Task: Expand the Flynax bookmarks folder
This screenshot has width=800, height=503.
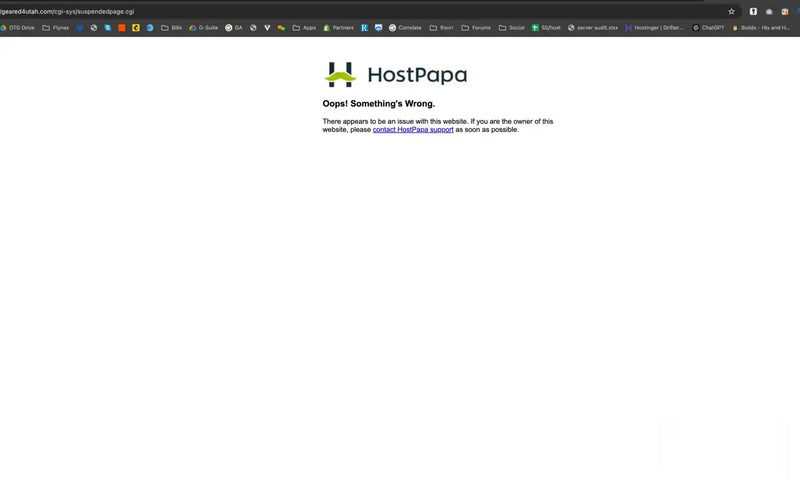Action: pyautogui.click(x=56, y=28)
